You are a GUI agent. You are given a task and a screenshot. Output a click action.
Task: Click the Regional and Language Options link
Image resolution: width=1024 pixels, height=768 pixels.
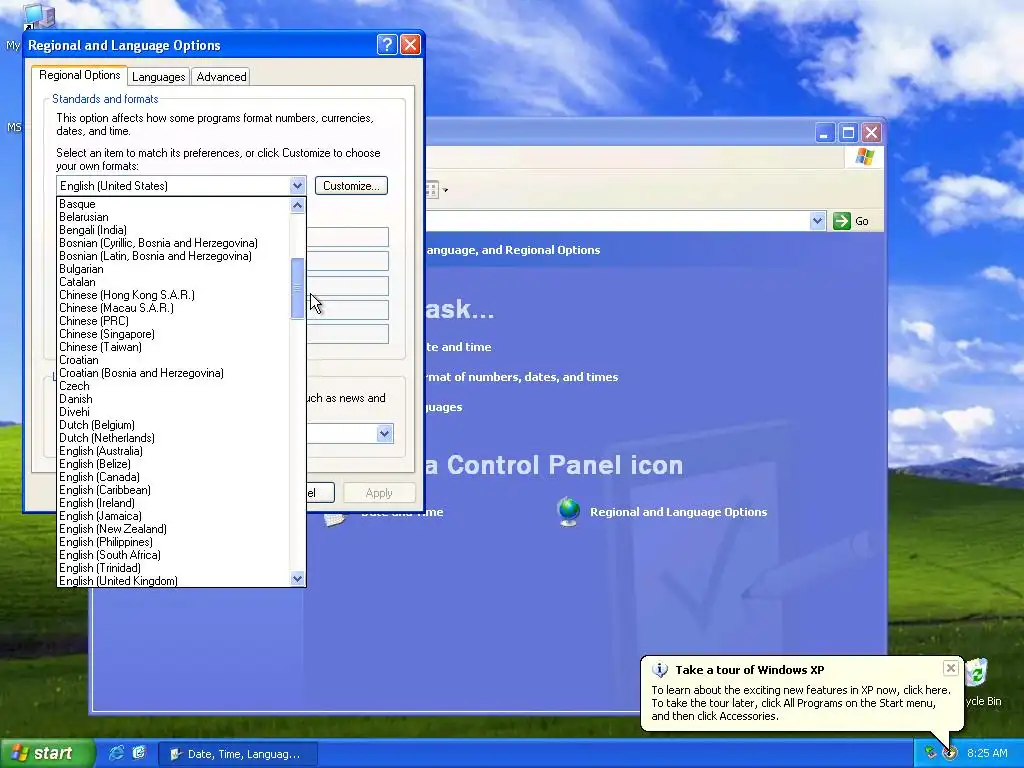tap(679, 512)
